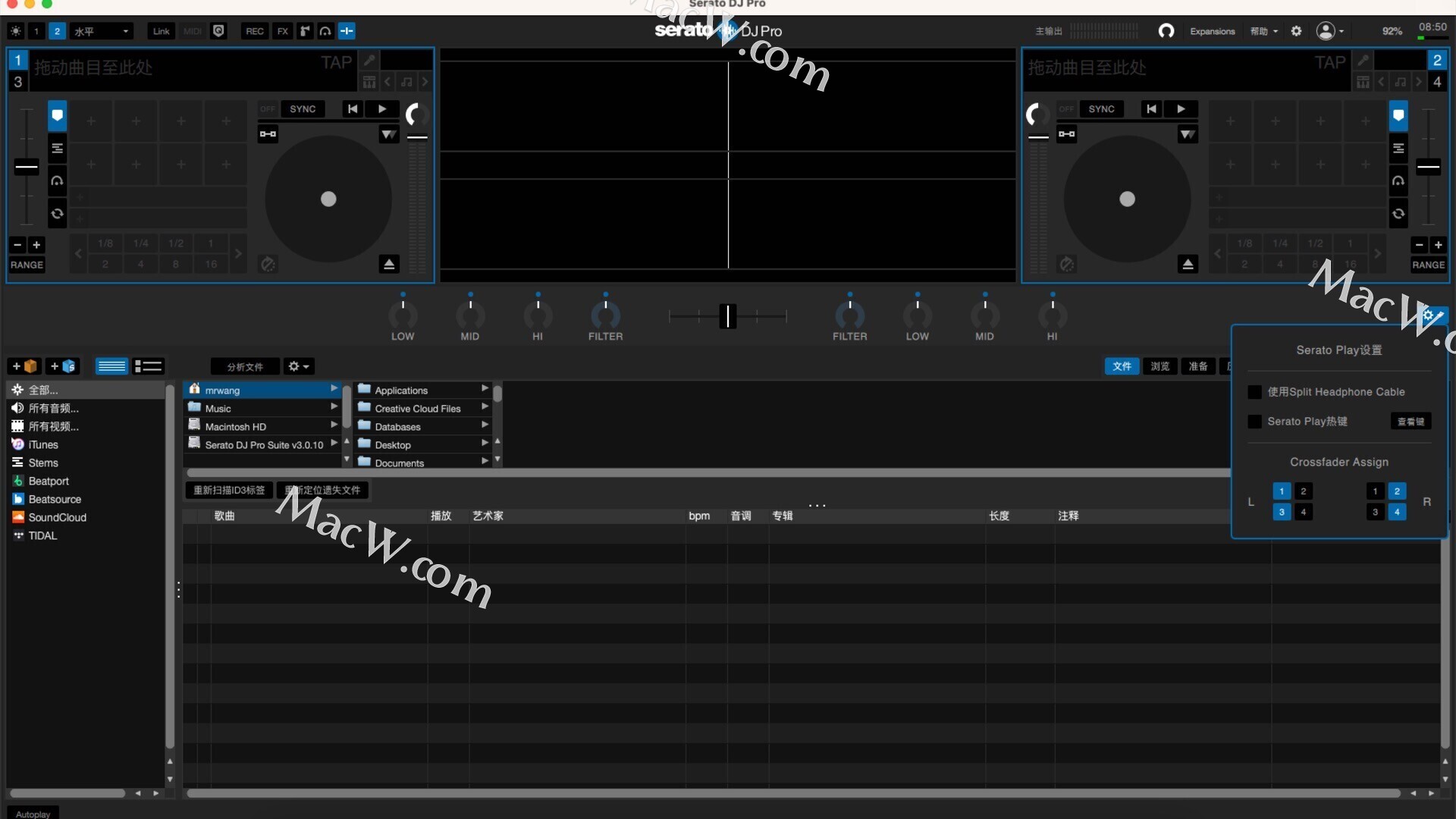Open the Serato Play headphone icon

point(325,31)
